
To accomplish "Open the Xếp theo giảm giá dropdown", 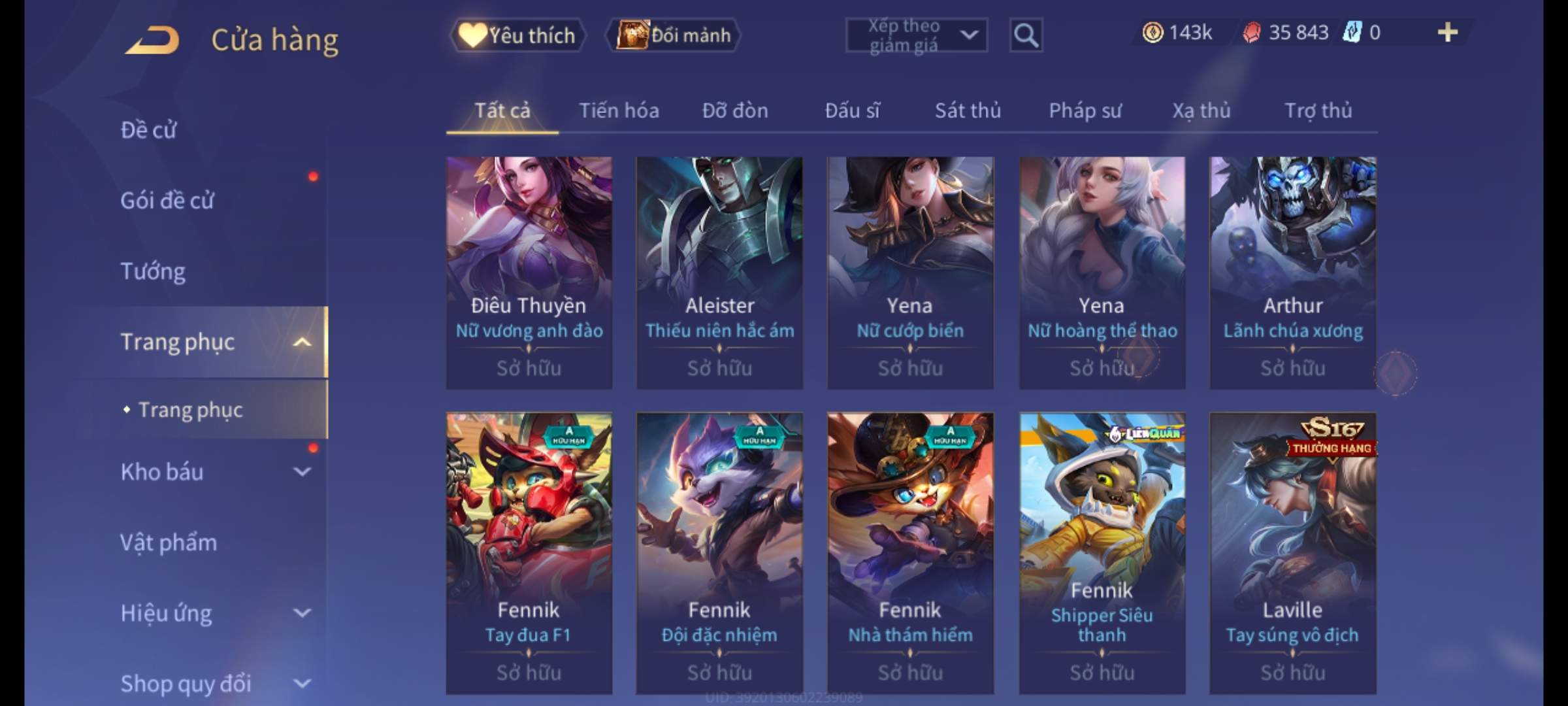I will 917,35.
